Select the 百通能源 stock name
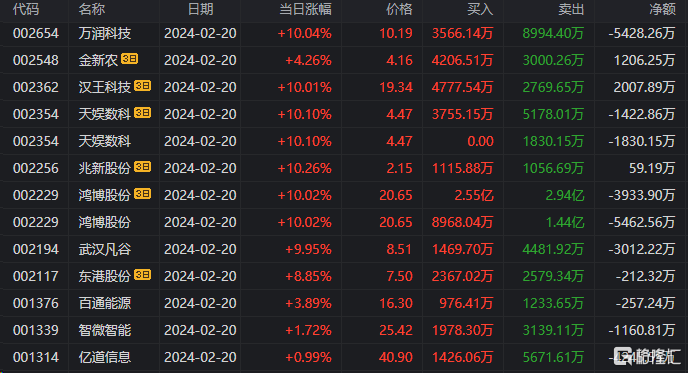This screenshot has width=688, height=373. (104, 303)
